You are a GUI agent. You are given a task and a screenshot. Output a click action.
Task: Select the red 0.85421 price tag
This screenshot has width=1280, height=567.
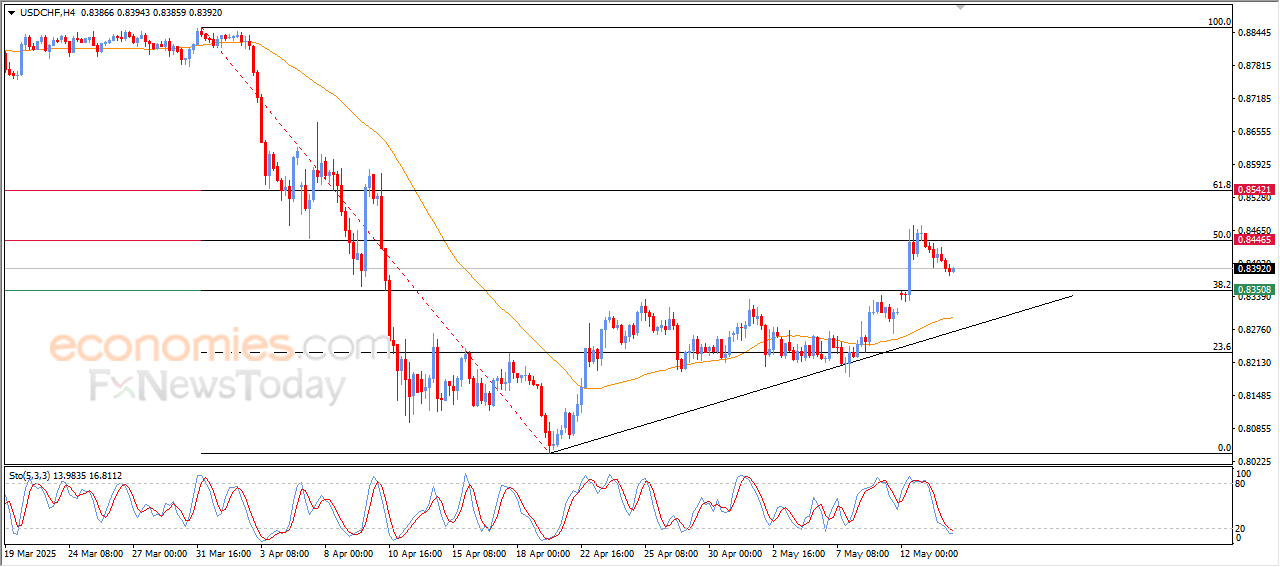[x=1254, y=190]
